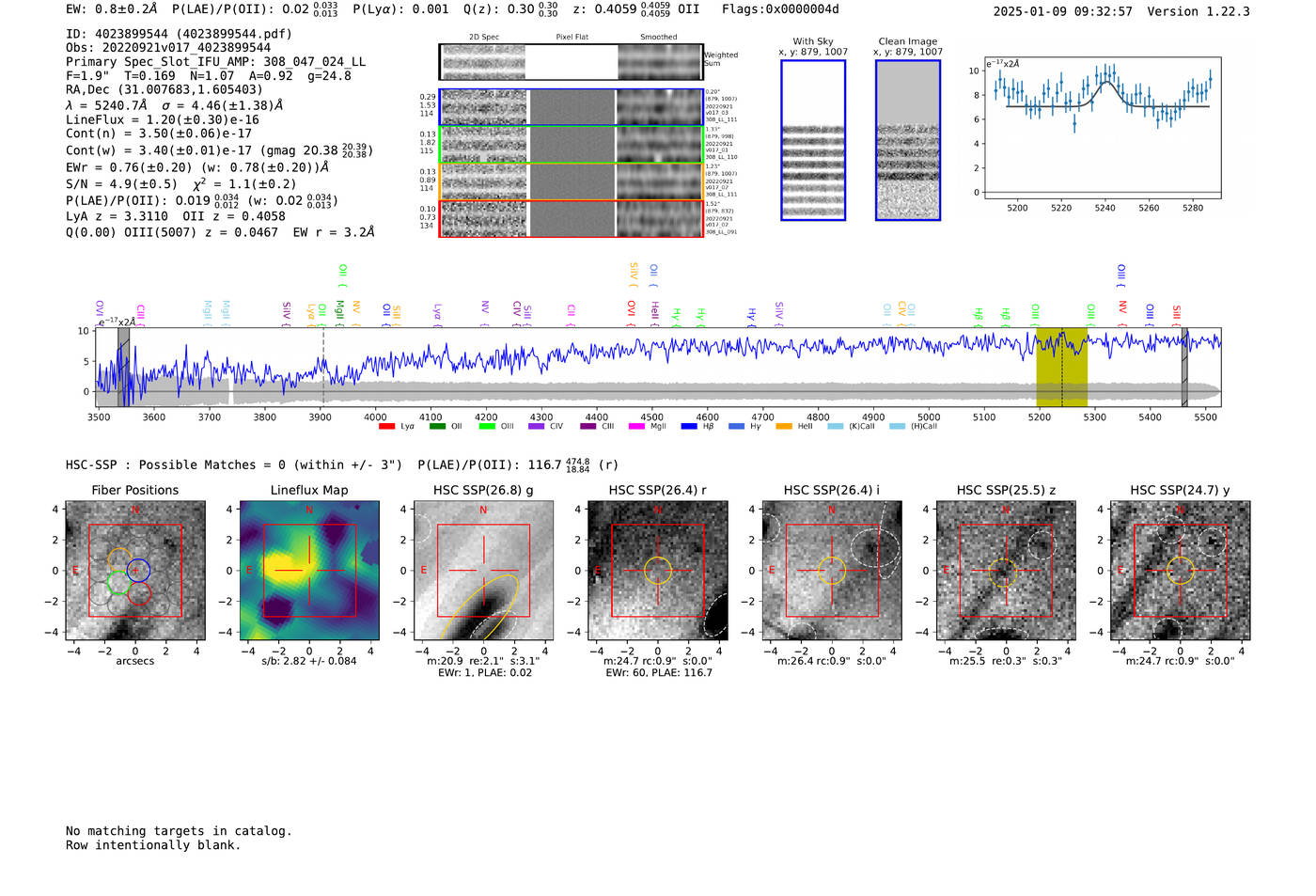Screen dimensions: 1316x896
Task: Select the s/b: 2.82 +/- 0.084 caption
Action: point(309,661)
